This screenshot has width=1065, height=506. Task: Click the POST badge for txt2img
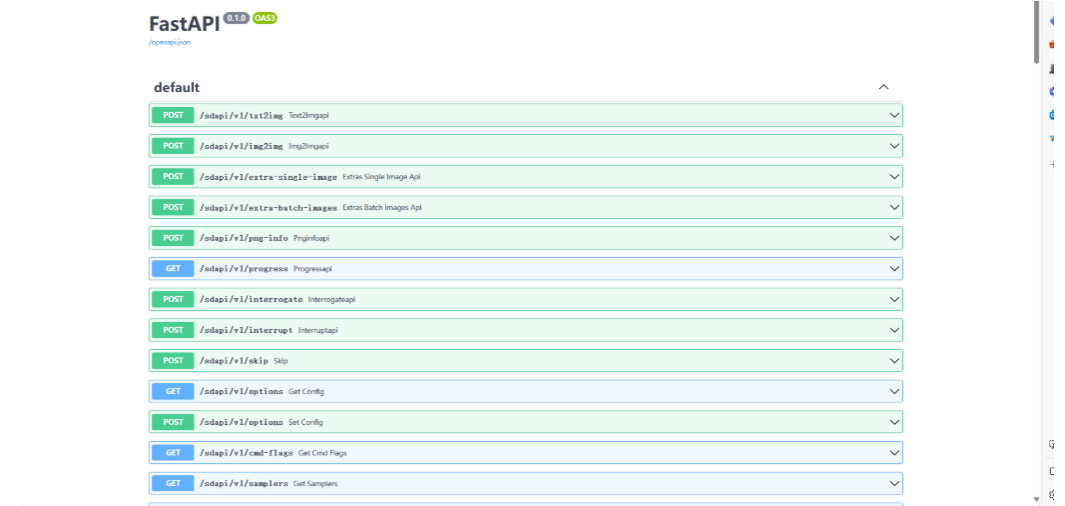tap(173, 115)
